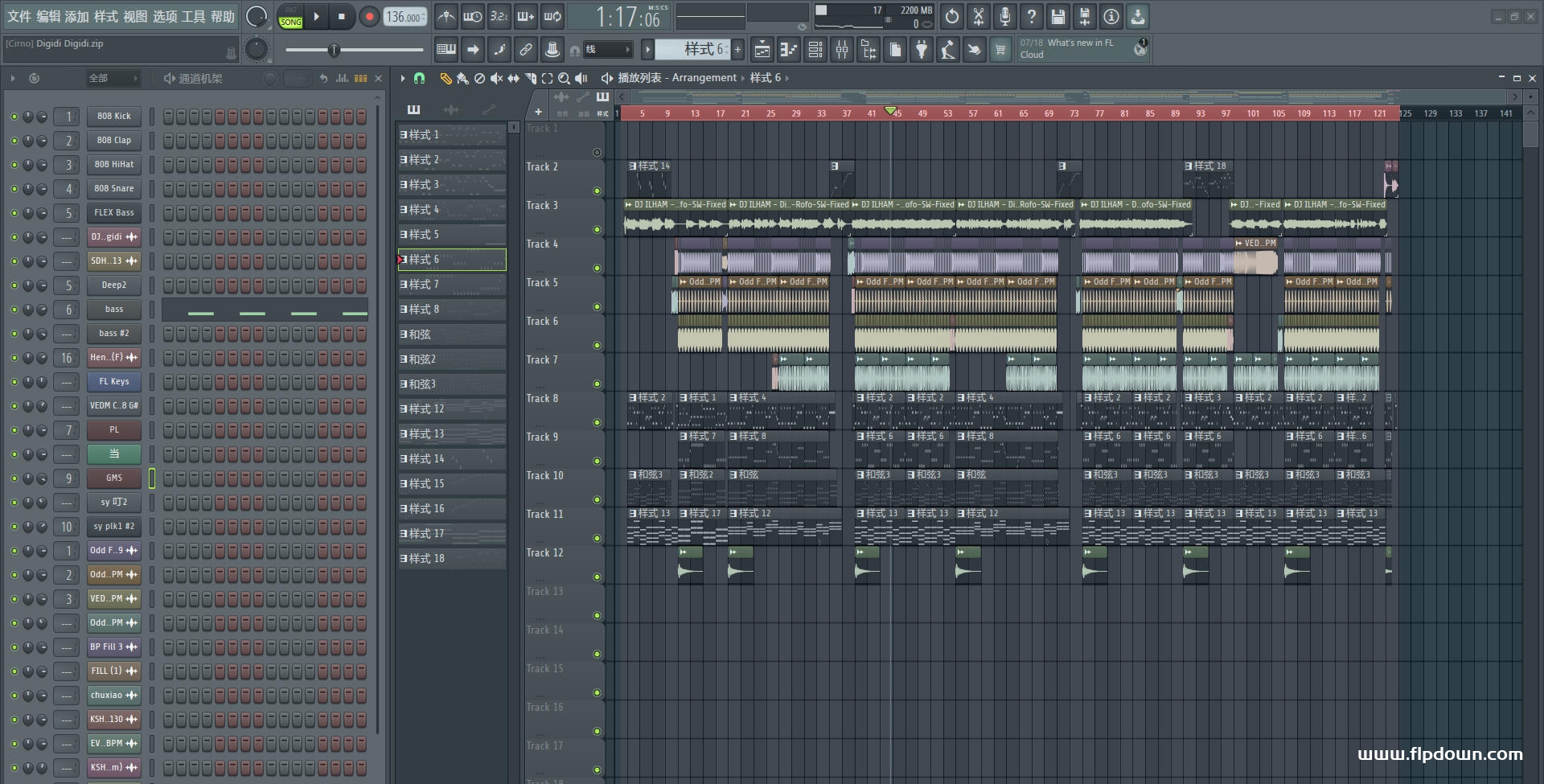This screenshot has height=784, width=1544.
Task: Click the metronome icon in top toolbar
Action: (x=446, y=16)
